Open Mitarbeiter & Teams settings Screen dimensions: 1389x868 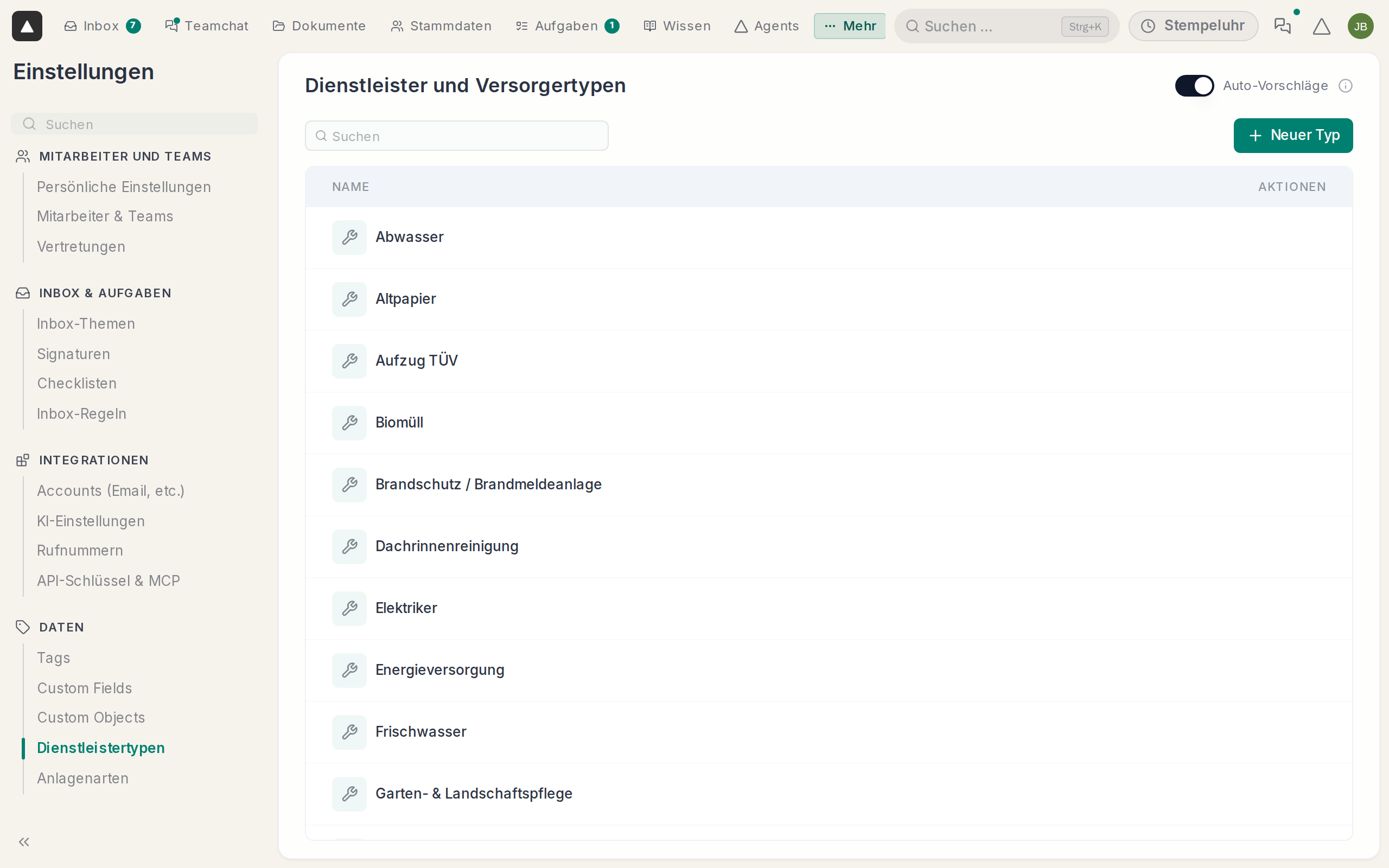click(105, 216)
